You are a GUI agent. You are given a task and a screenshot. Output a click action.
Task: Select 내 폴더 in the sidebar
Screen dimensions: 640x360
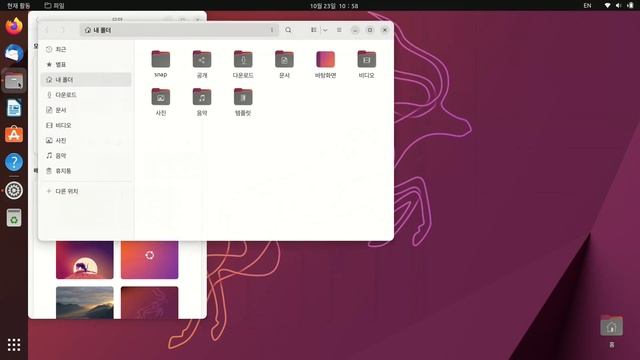tap(86, 80)
